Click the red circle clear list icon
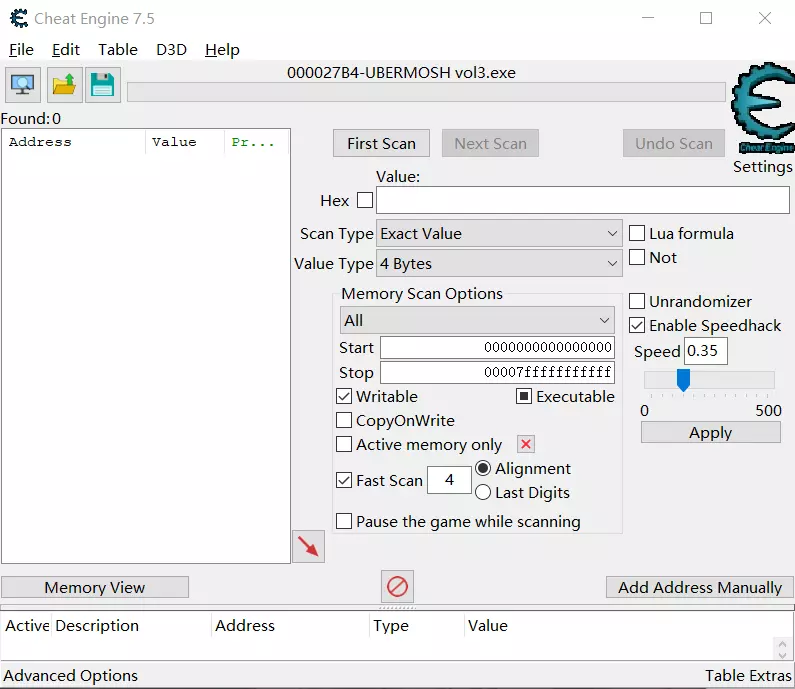 397,587
